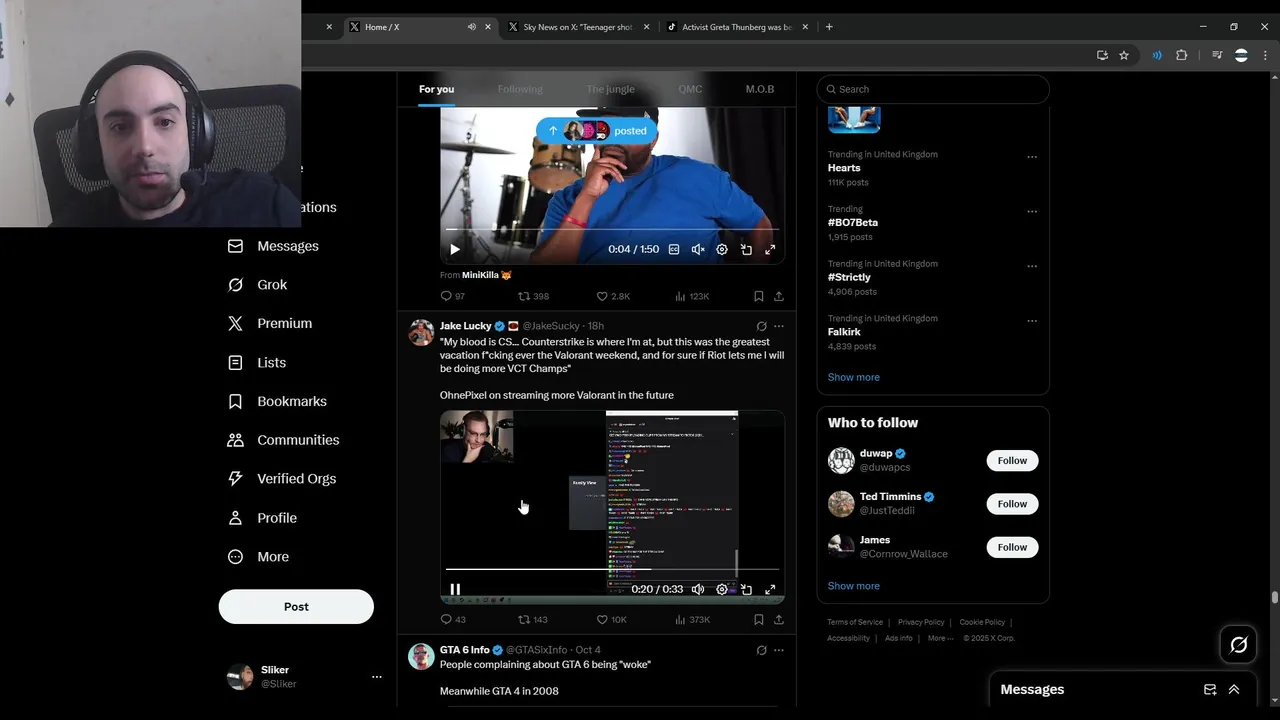Open Grok actions on Jake Lucky post
This screenshot has height=720, width=1280.
pyautogui.click(x=761, y=326)
